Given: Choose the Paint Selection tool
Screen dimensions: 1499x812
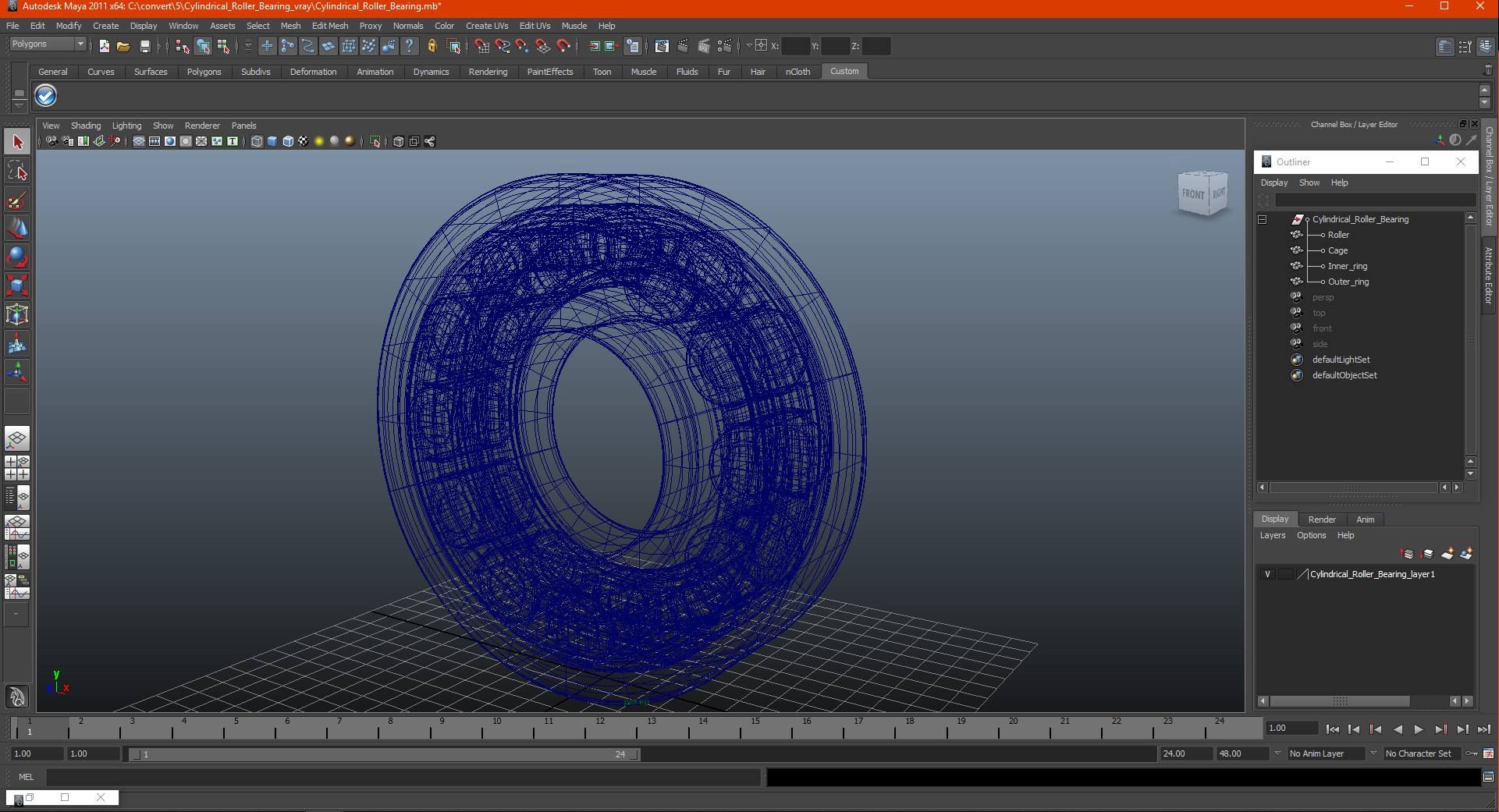Looking at the screenshot, I should point(17,200).
